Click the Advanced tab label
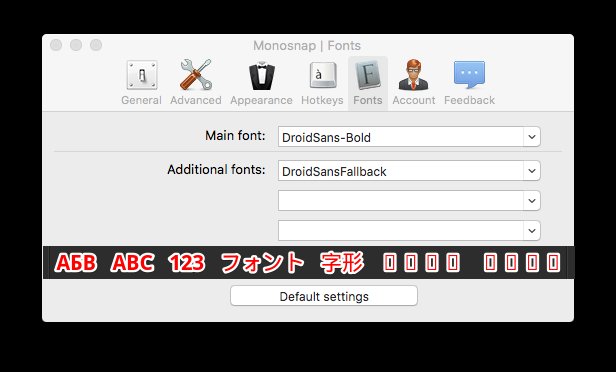The width and height of the screenshot is (616, 372). coord(196,101)
